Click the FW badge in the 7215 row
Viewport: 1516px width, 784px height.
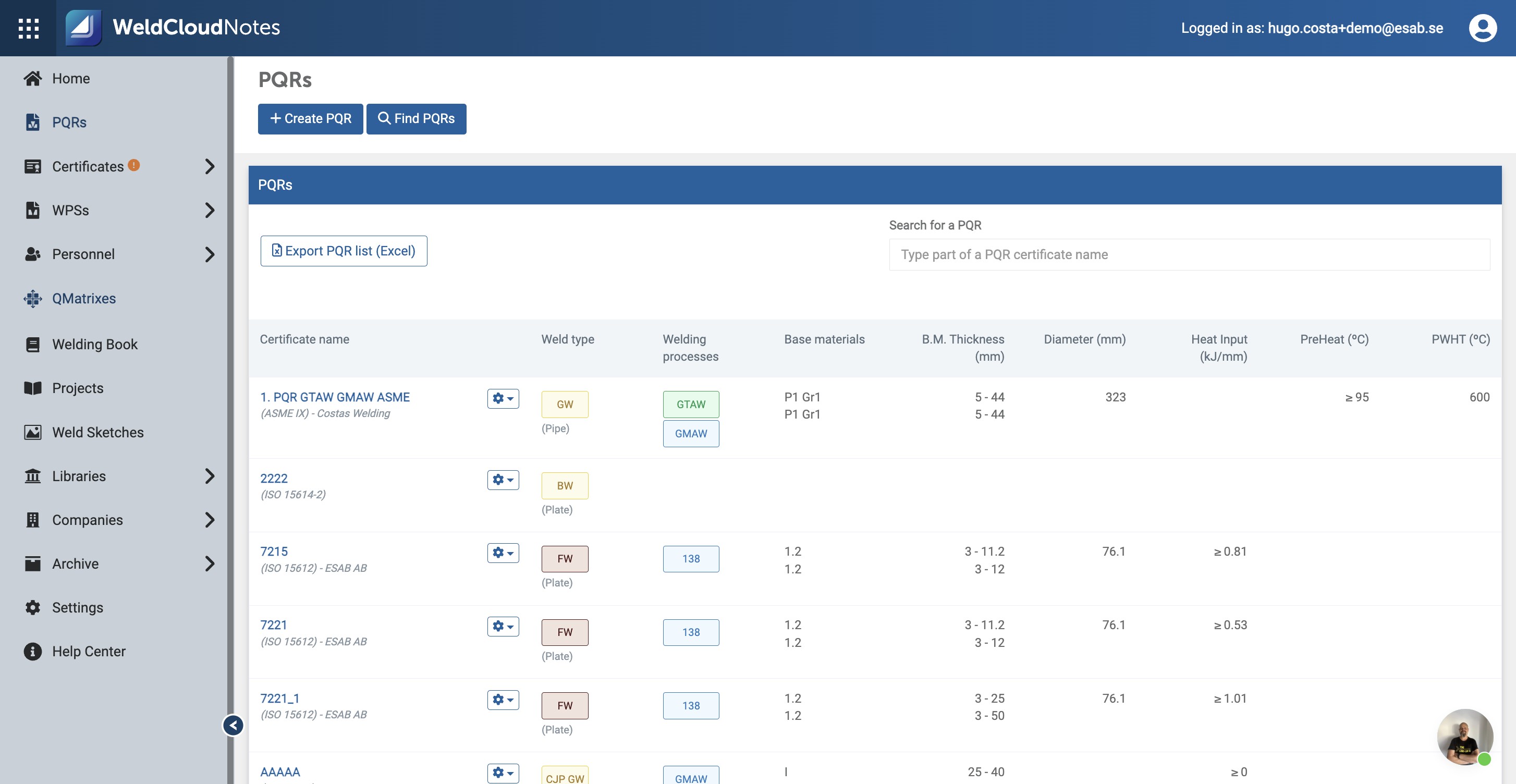point(565,559)
